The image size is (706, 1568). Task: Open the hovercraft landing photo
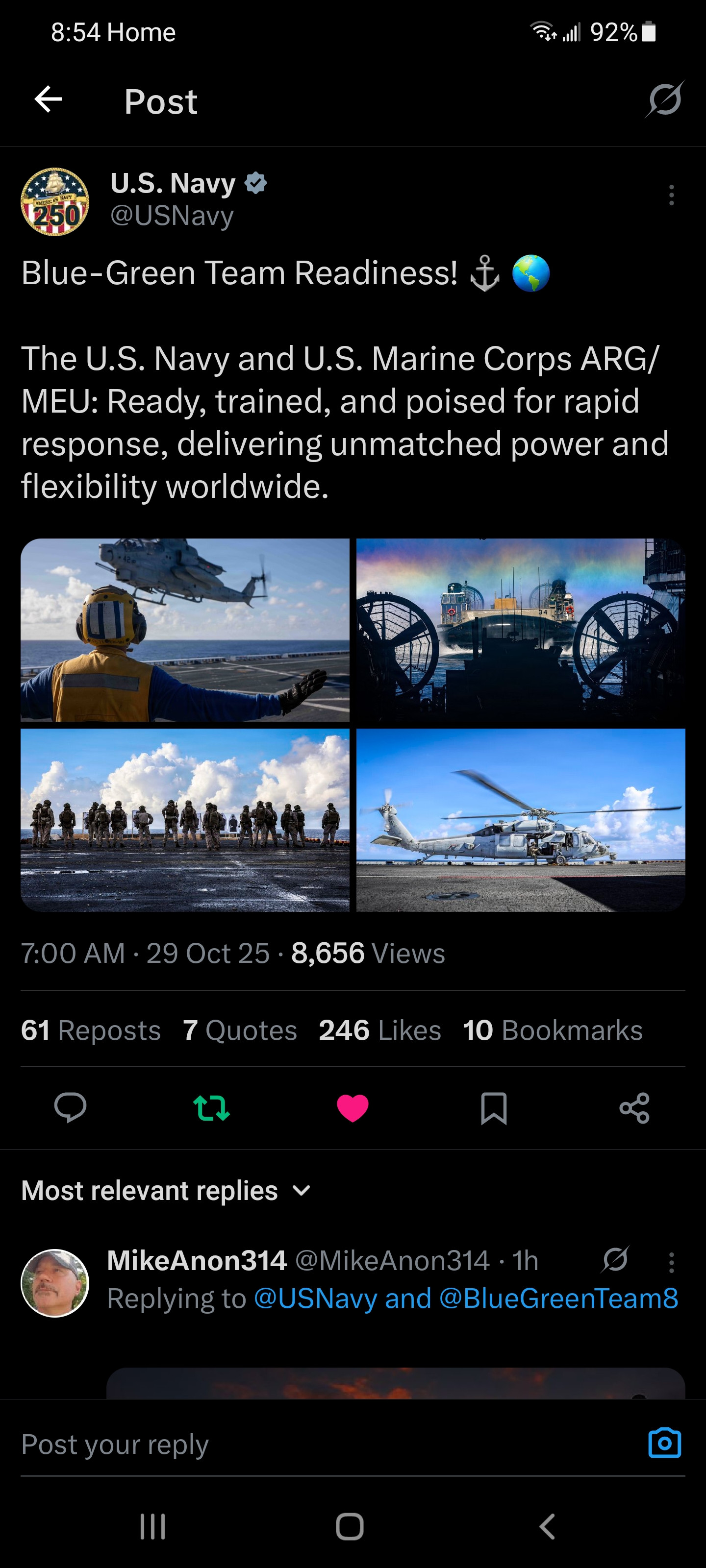[521, 630]
